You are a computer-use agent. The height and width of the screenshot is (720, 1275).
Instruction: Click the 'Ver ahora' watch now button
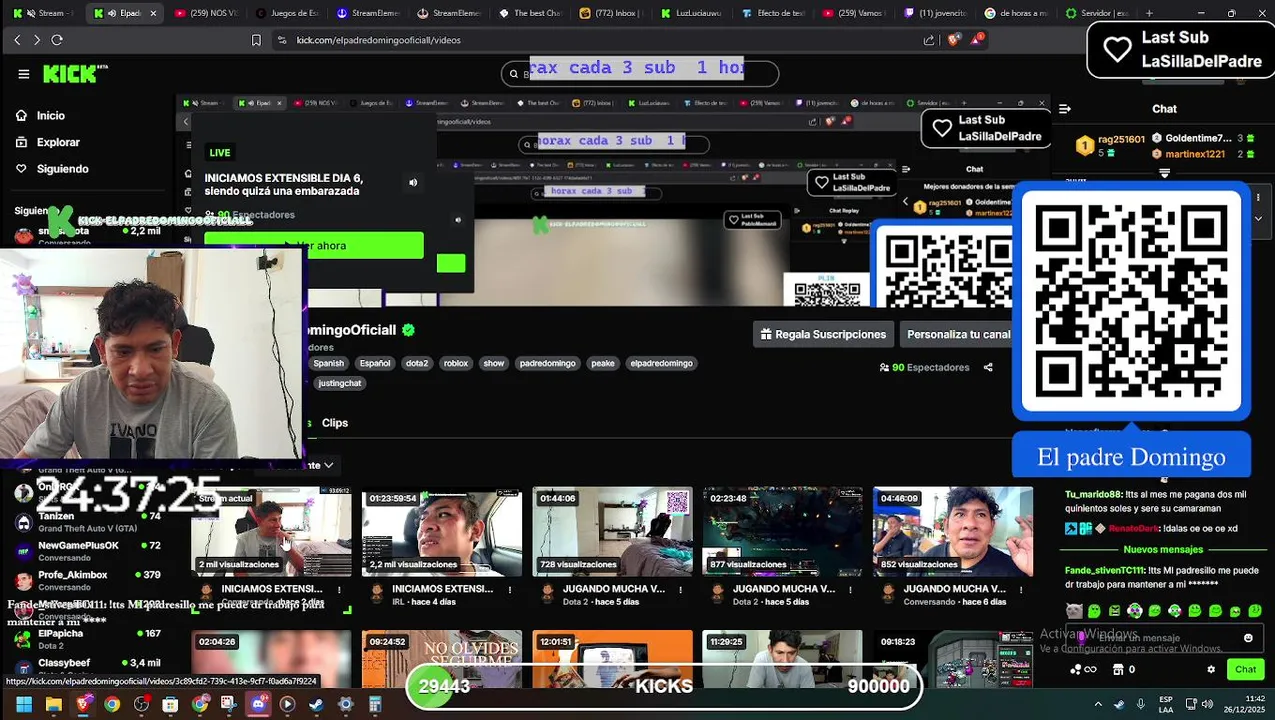pyautogui.click(x=314, y=246)
